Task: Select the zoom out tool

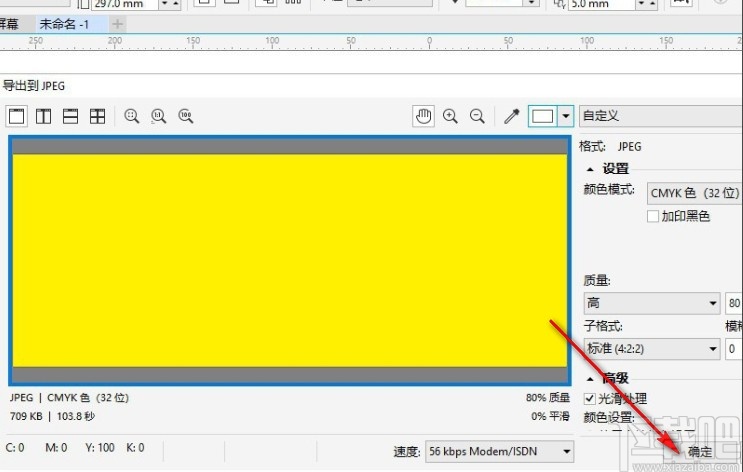Action: 477,116
